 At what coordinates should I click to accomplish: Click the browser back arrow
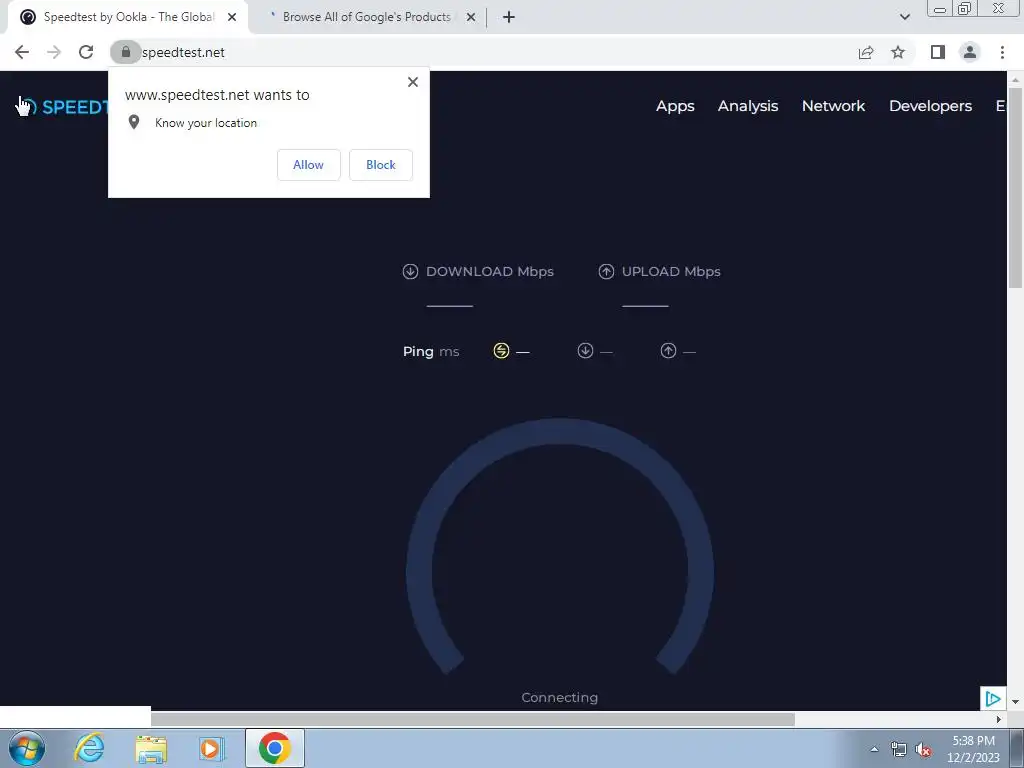(x=22, y=52)
